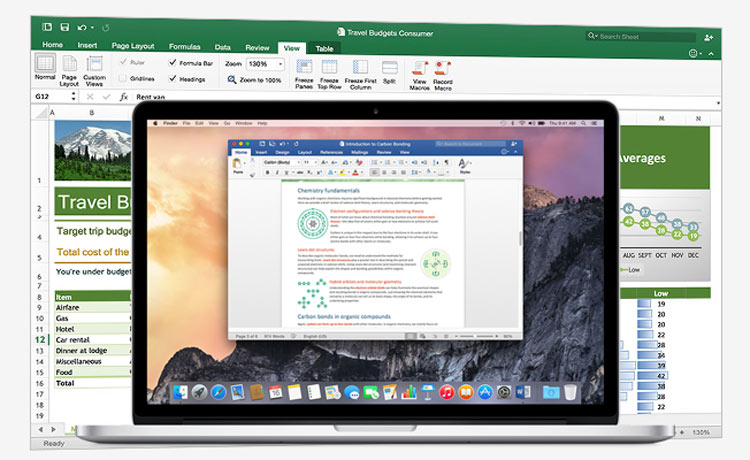The image size is (750, 460).
Task: Open the References tab in Word
Action: 331,153
